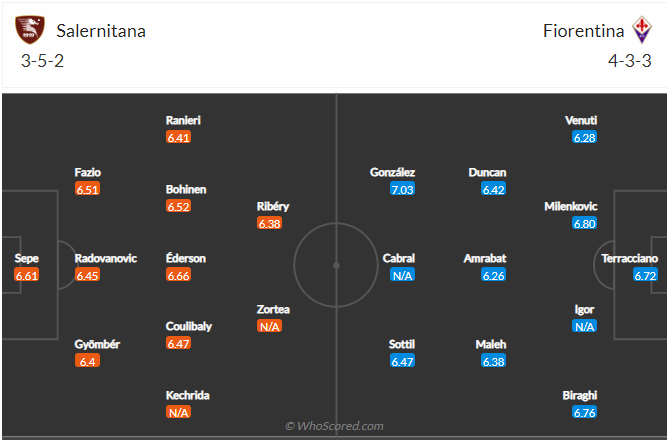Open player Gyömbér's name
667x440 pixels.
[97, 344]
